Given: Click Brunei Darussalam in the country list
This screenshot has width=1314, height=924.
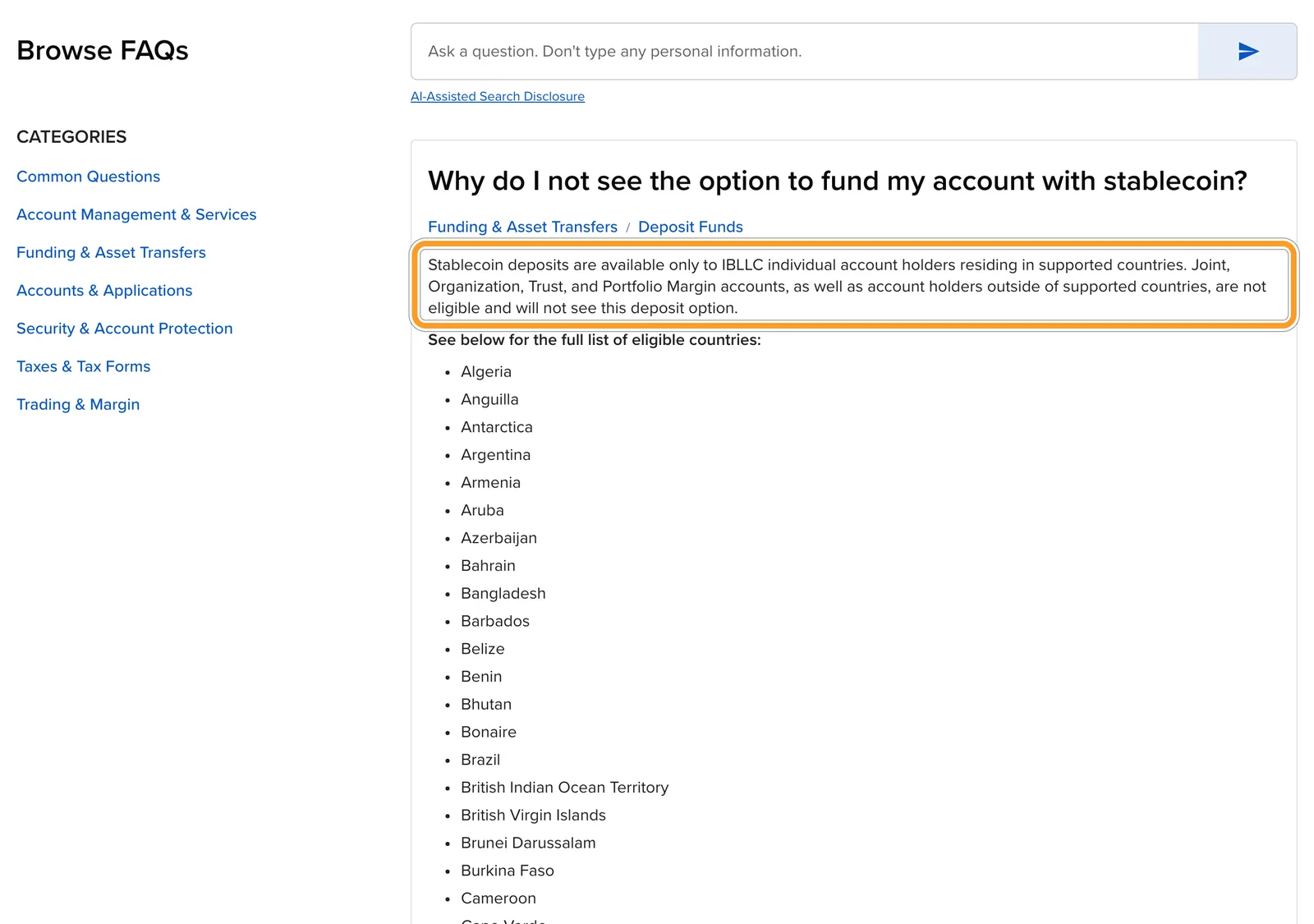Looking at the screenshot, I should 528,843.
